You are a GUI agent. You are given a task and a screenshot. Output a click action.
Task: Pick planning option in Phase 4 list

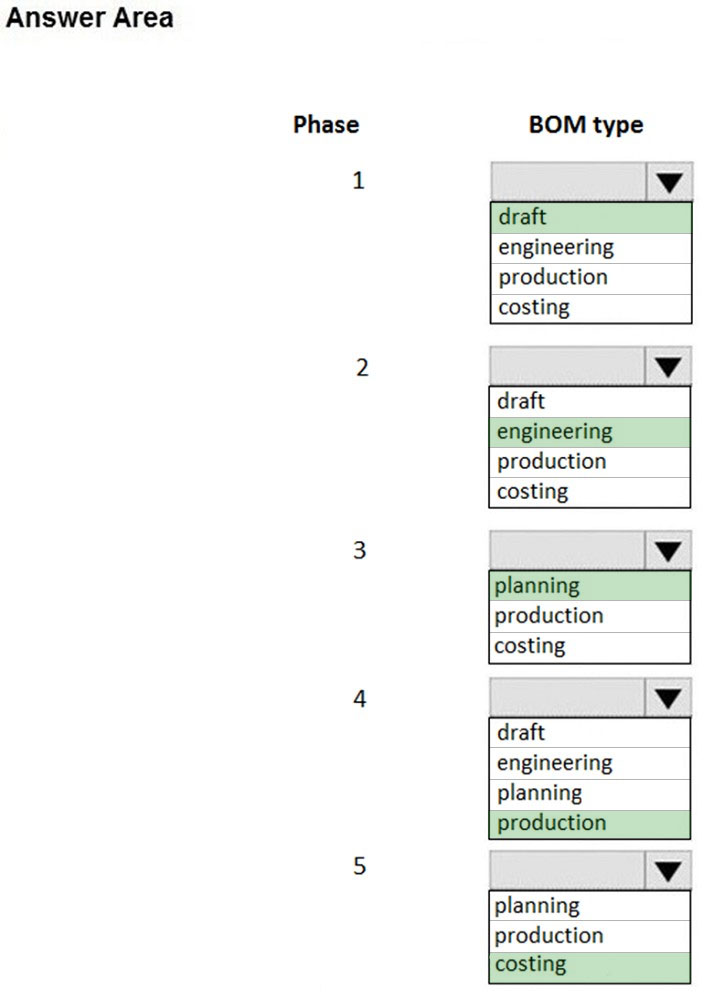589,794
